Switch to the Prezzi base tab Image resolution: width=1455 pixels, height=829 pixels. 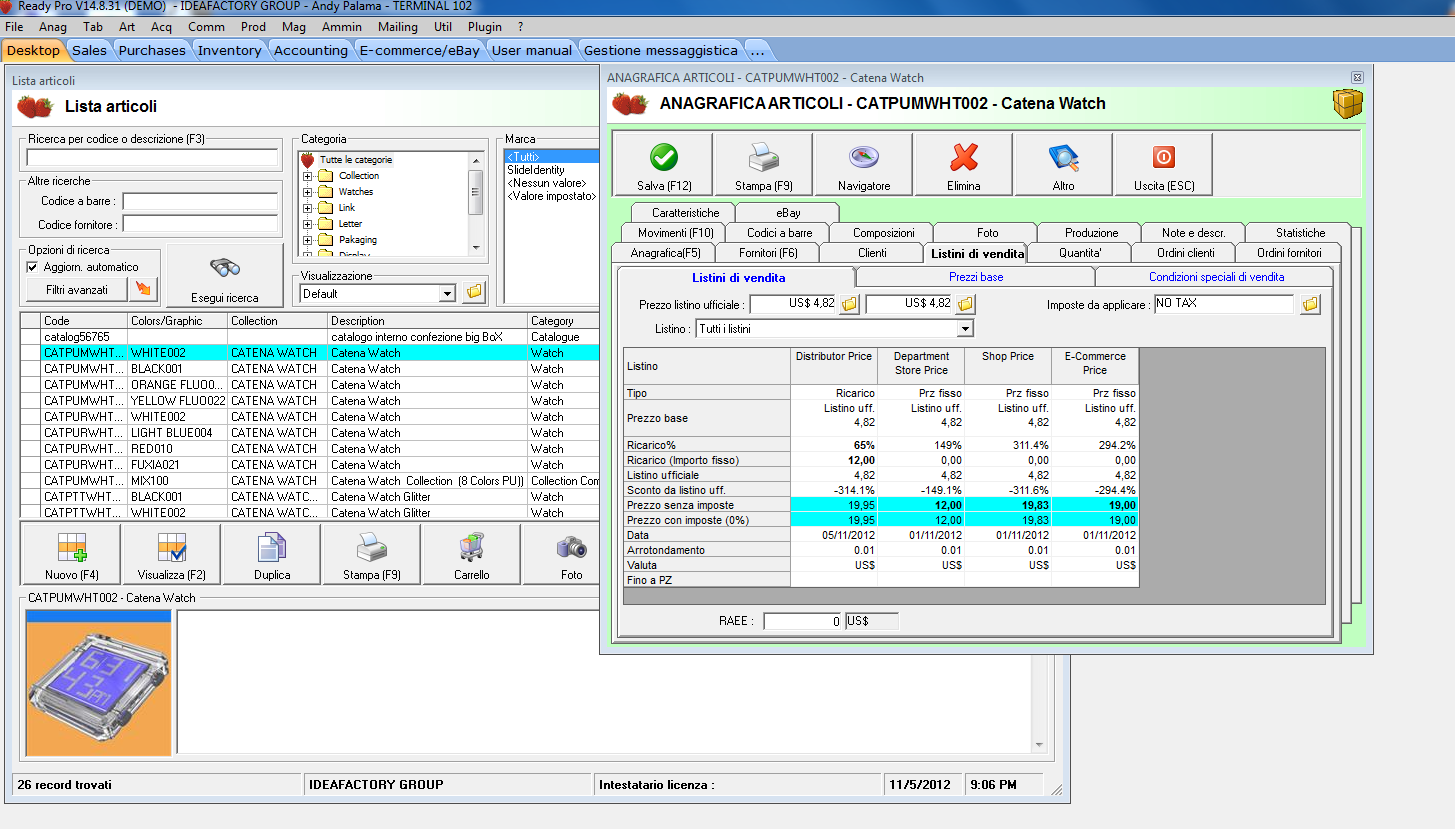click(x=975, y=277)
